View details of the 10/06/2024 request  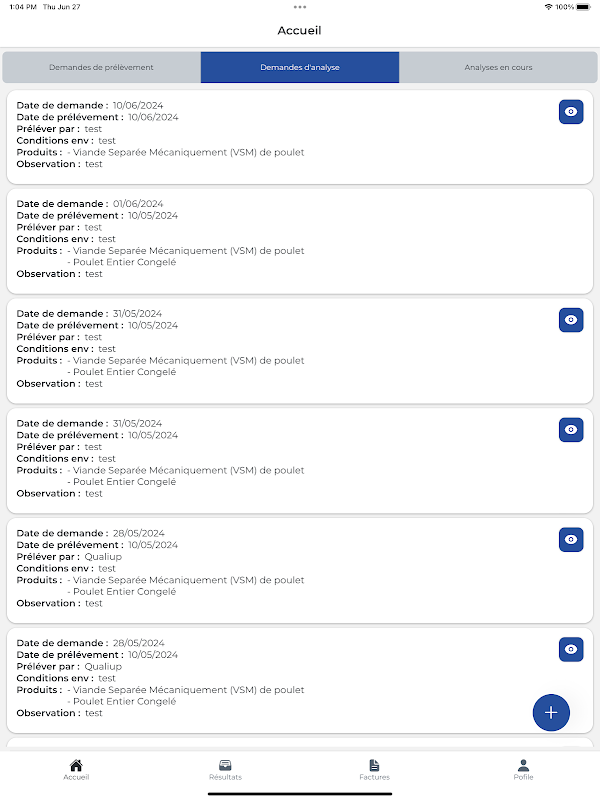(x=571, y=112)
